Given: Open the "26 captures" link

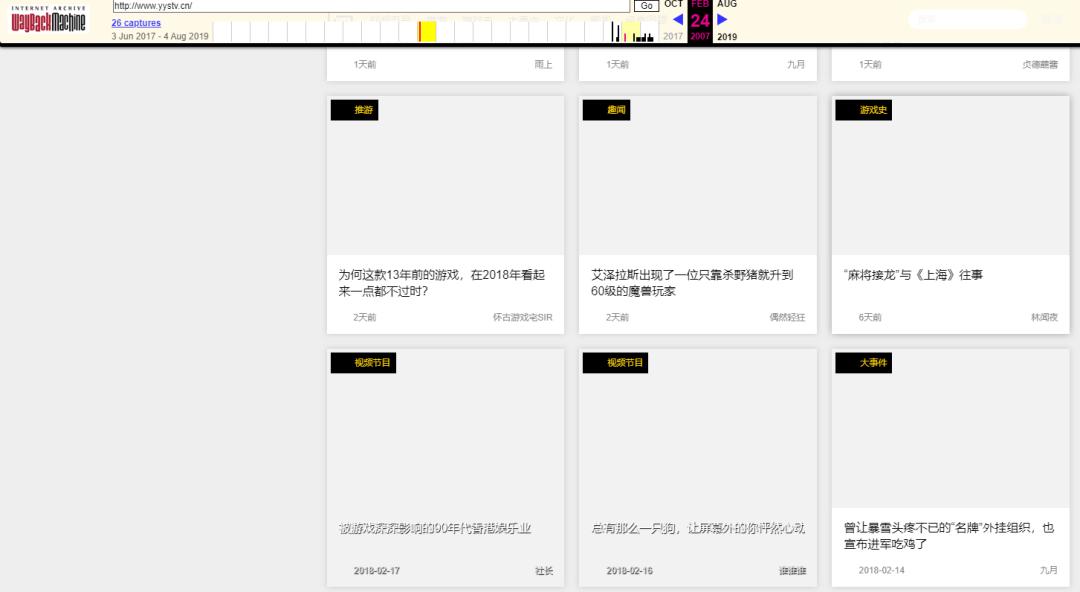Looking at the screenshot, I should (x=135, y=22).
